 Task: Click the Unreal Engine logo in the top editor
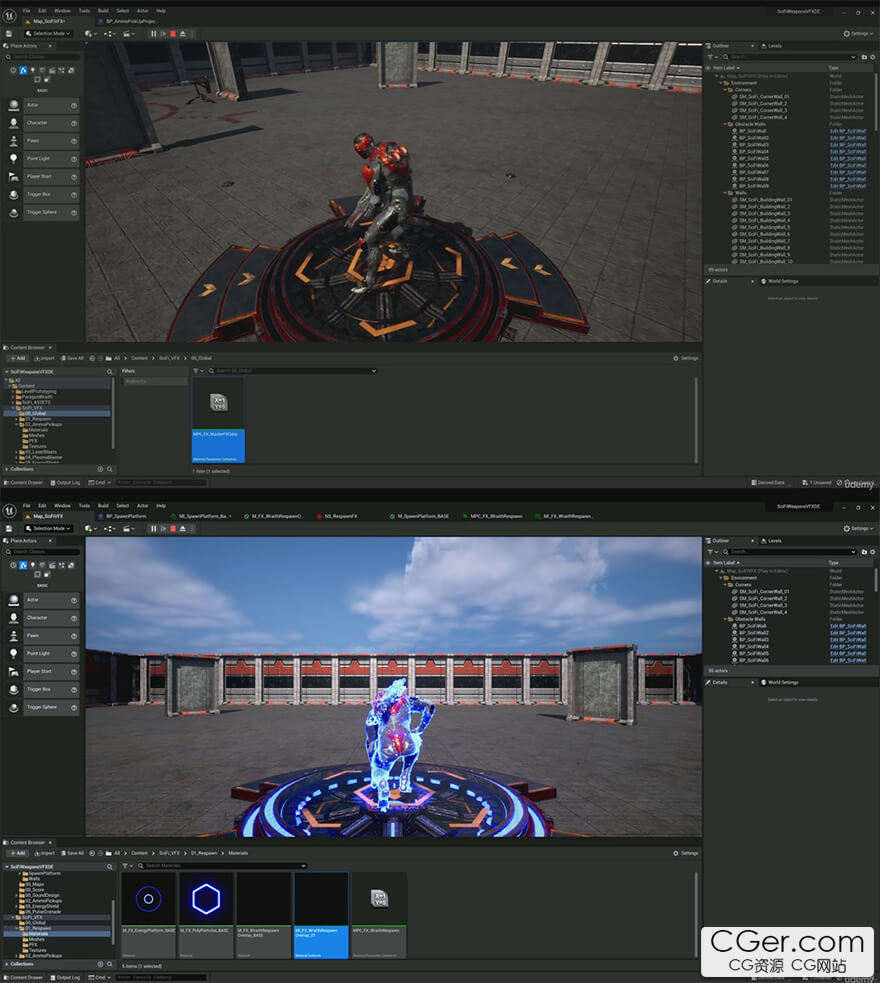pyautogui.click(x=9, y=15)
